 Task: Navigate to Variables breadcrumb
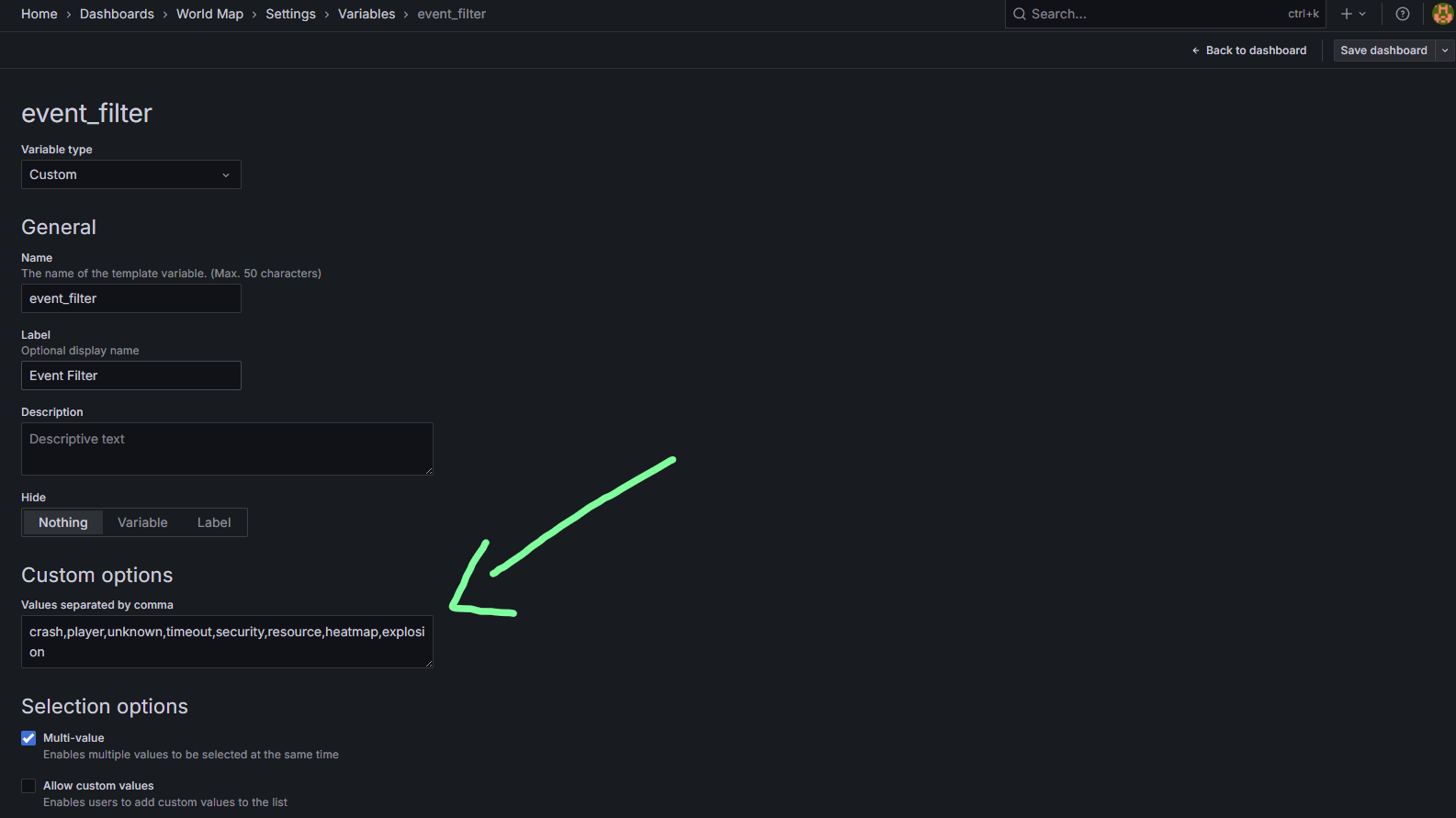click(367, 14)
